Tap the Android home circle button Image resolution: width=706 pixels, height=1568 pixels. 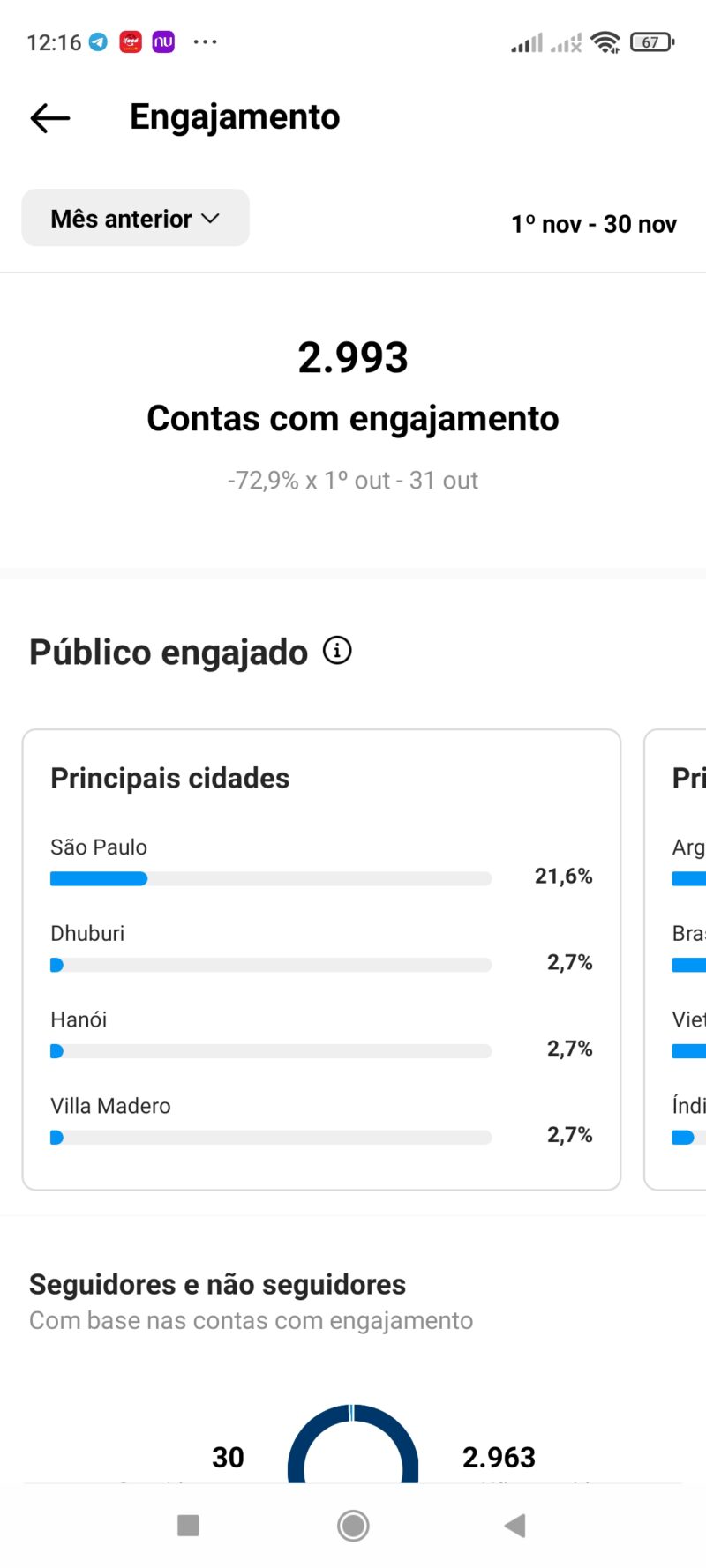pyautogui.click(x=353, y=1526)
